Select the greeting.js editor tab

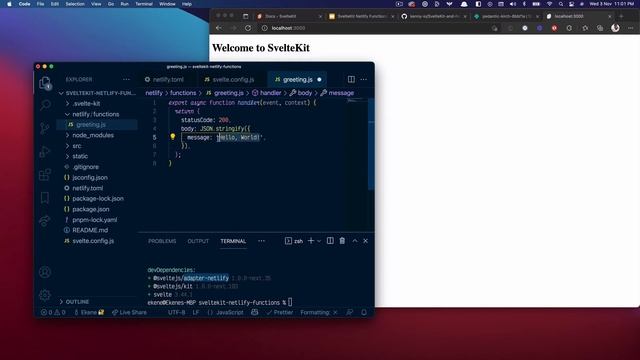298,79
